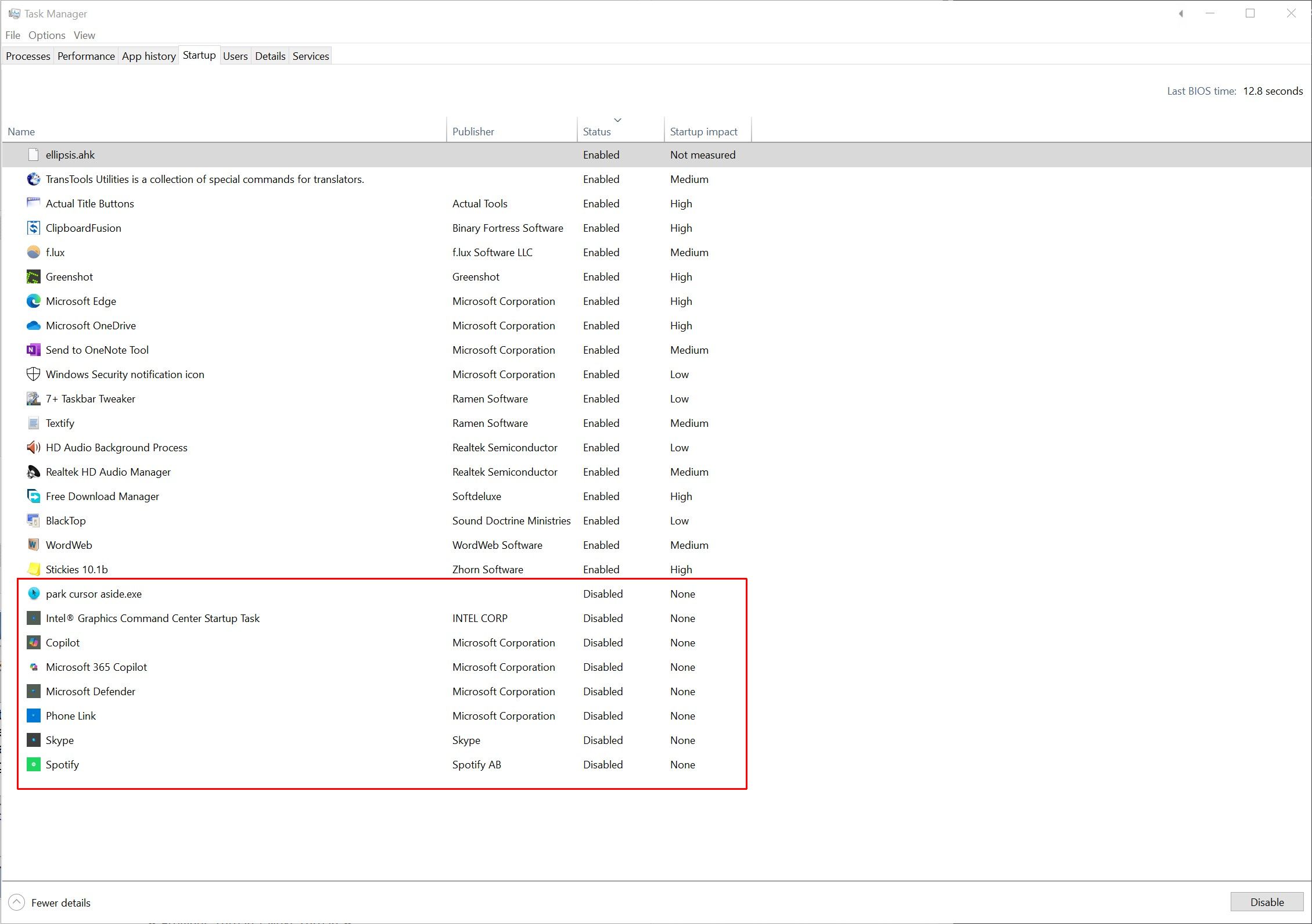Collapse view with Fewer details arrow
This screenshot has height=924, width=1312.
(x=17, y=903)
